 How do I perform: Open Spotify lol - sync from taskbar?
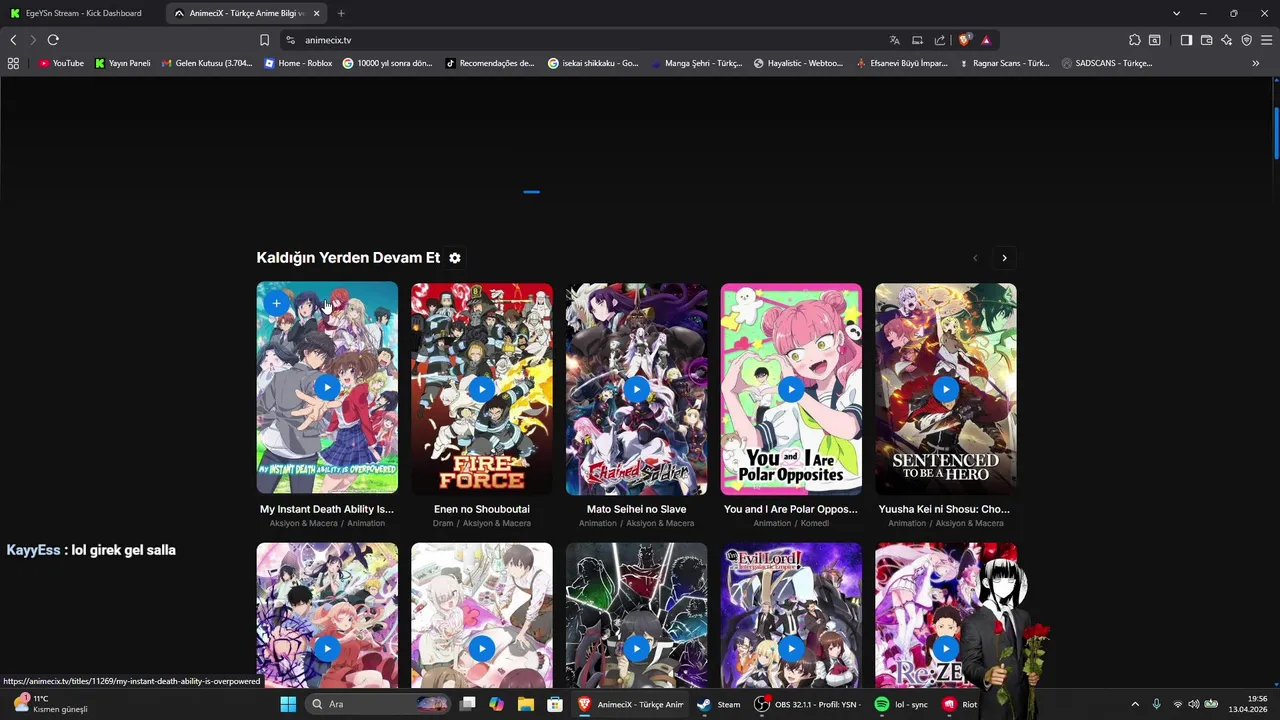click(901, 704)
